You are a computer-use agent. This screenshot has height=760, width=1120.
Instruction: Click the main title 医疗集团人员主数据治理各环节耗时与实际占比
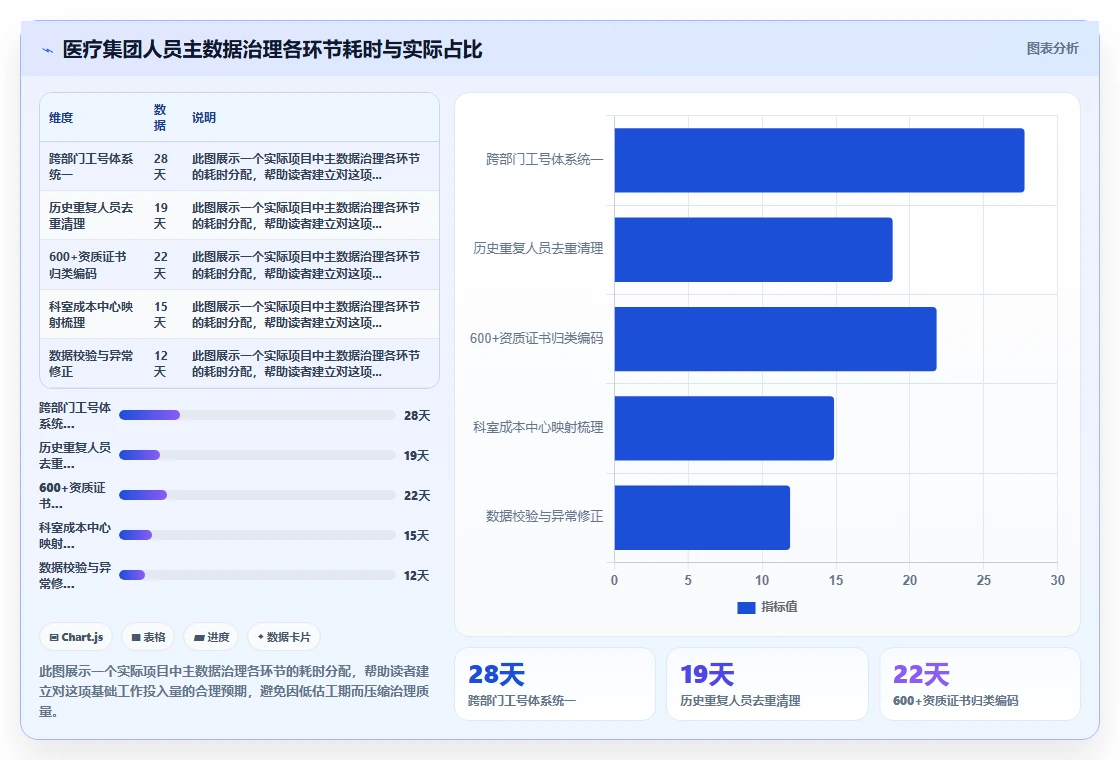coord(272,50)
